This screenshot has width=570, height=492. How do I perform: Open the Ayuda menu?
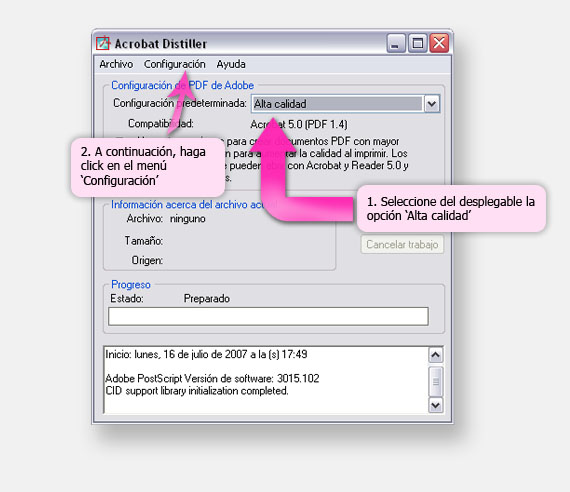coord(231,64)
